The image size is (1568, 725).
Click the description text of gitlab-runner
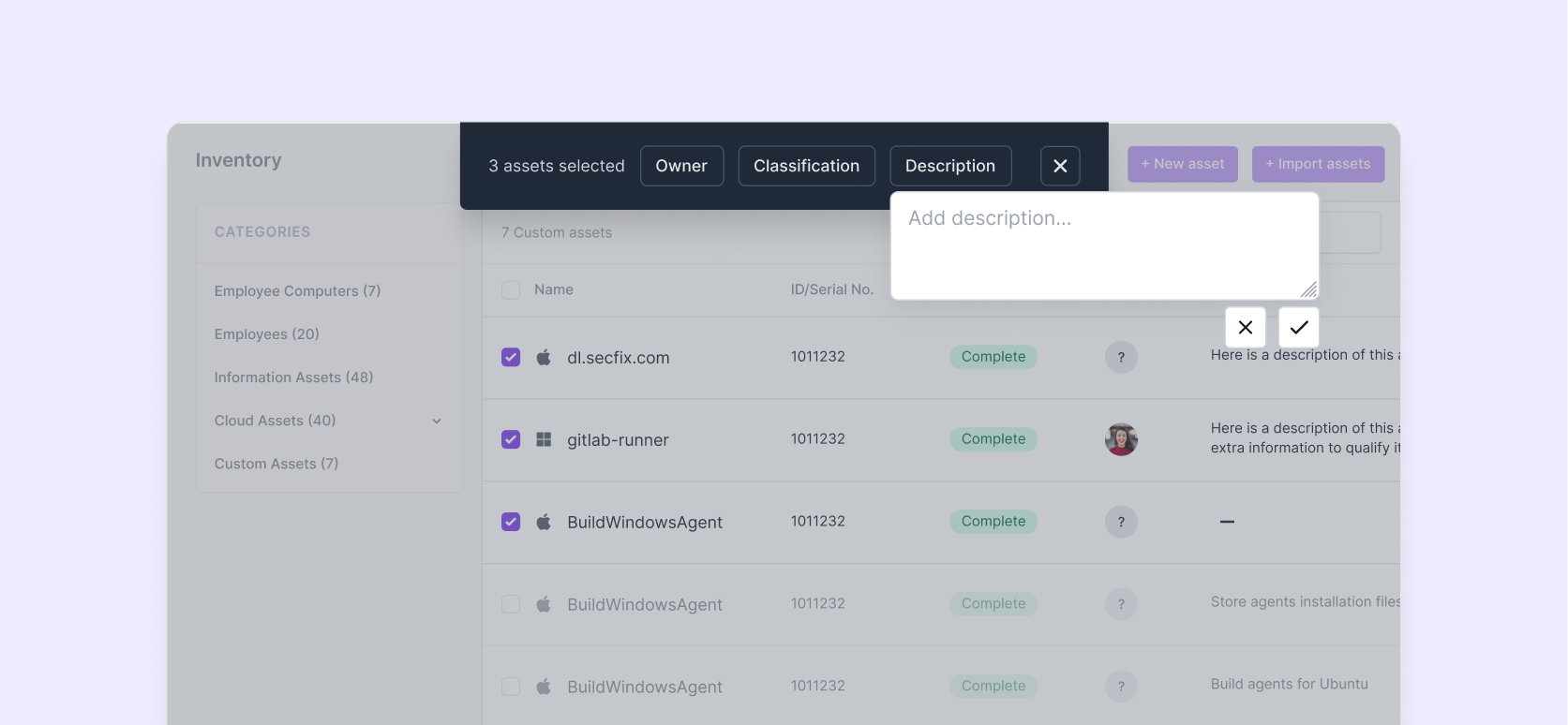tap(1306, 438)
